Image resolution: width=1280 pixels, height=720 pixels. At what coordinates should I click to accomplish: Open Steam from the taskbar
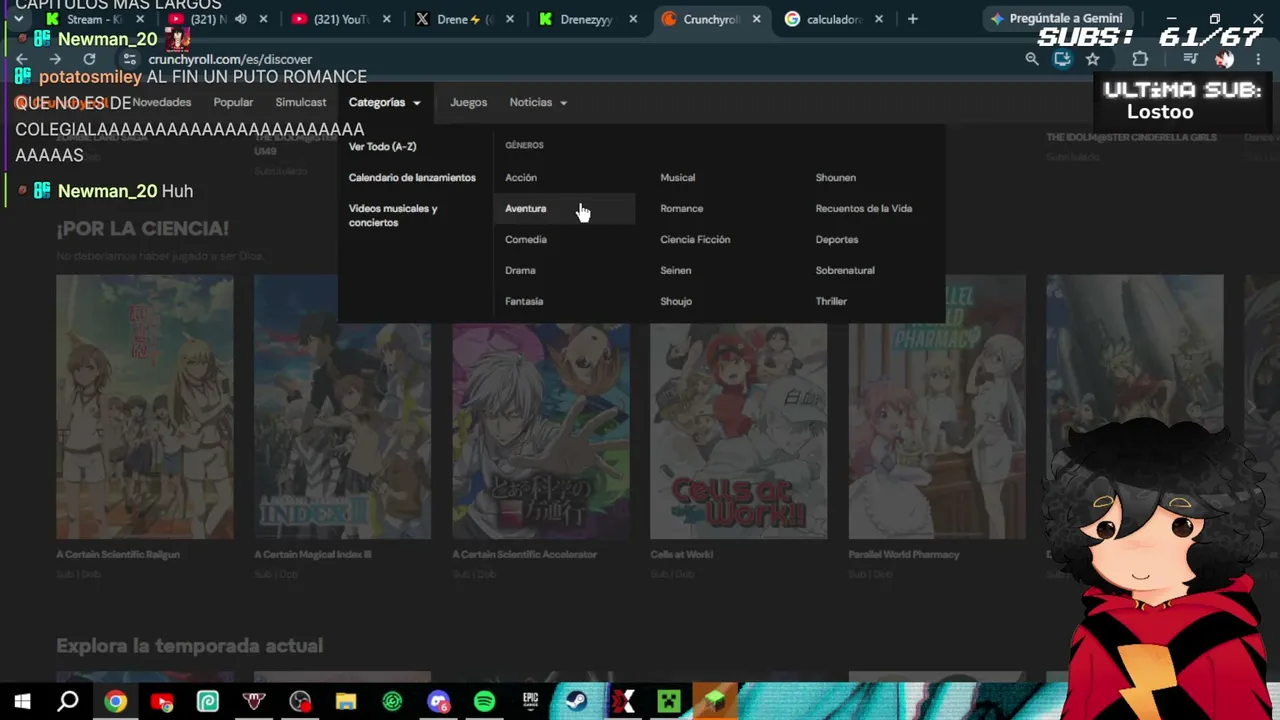pos(576,702)
